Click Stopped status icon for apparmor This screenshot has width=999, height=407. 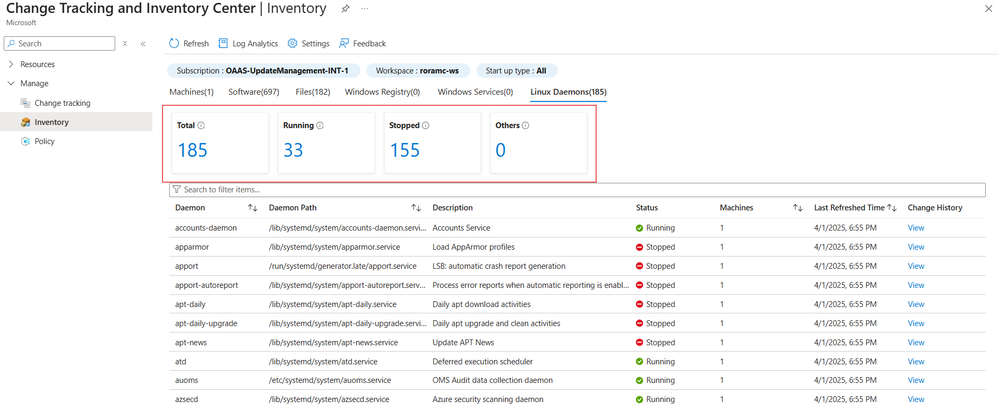(x=639, y=246)
